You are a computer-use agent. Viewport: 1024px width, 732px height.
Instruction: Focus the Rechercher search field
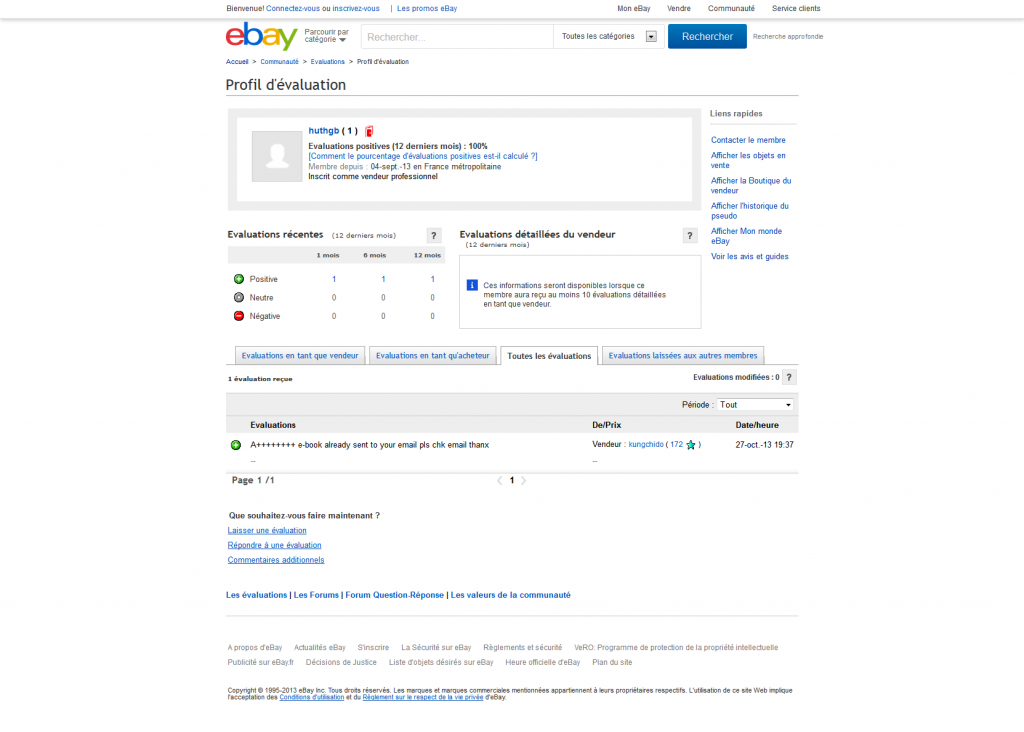coord(457,37)
